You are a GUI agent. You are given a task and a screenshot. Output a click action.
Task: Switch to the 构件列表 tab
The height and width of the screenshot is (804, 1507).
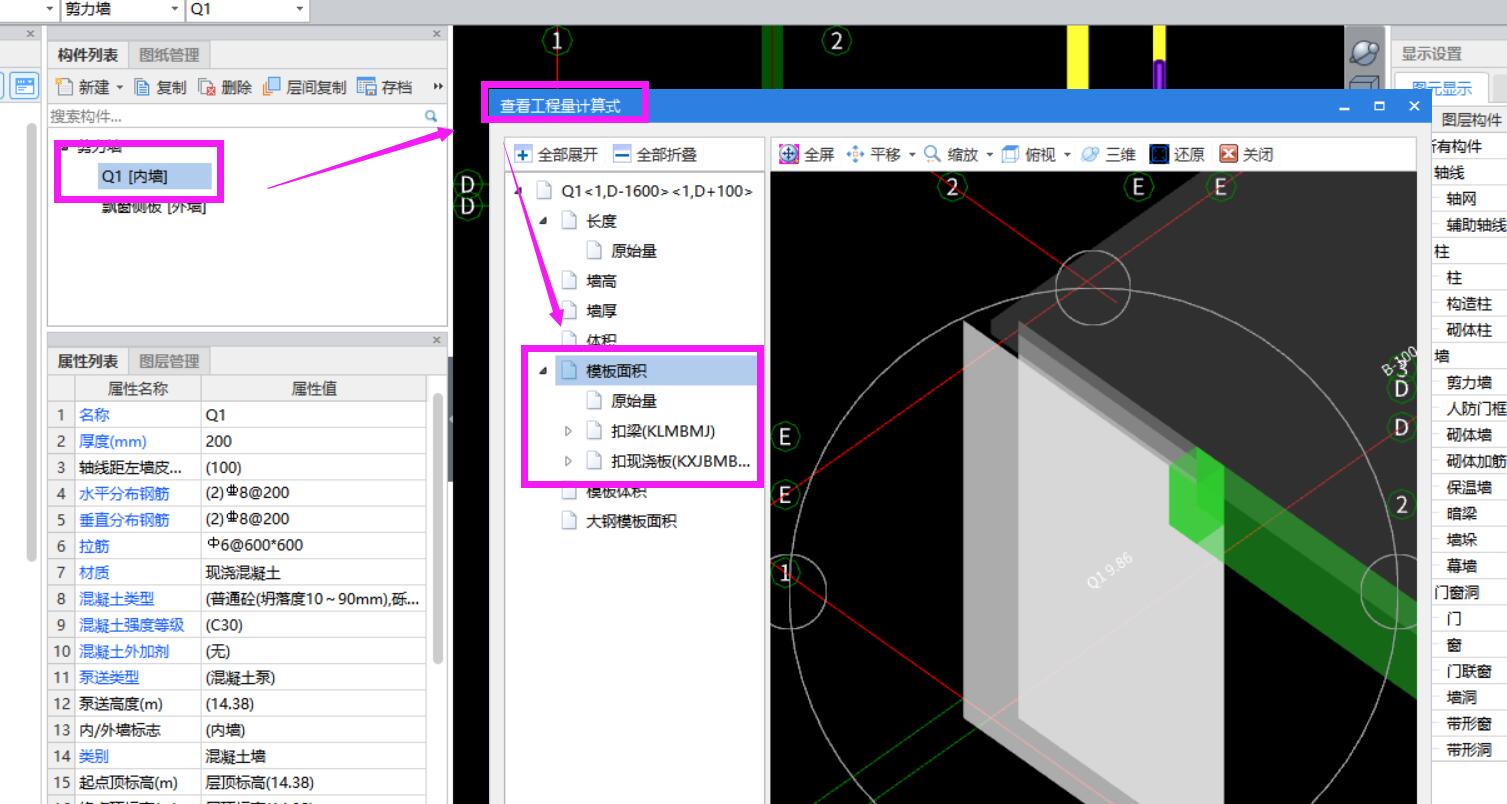[89, 55]
